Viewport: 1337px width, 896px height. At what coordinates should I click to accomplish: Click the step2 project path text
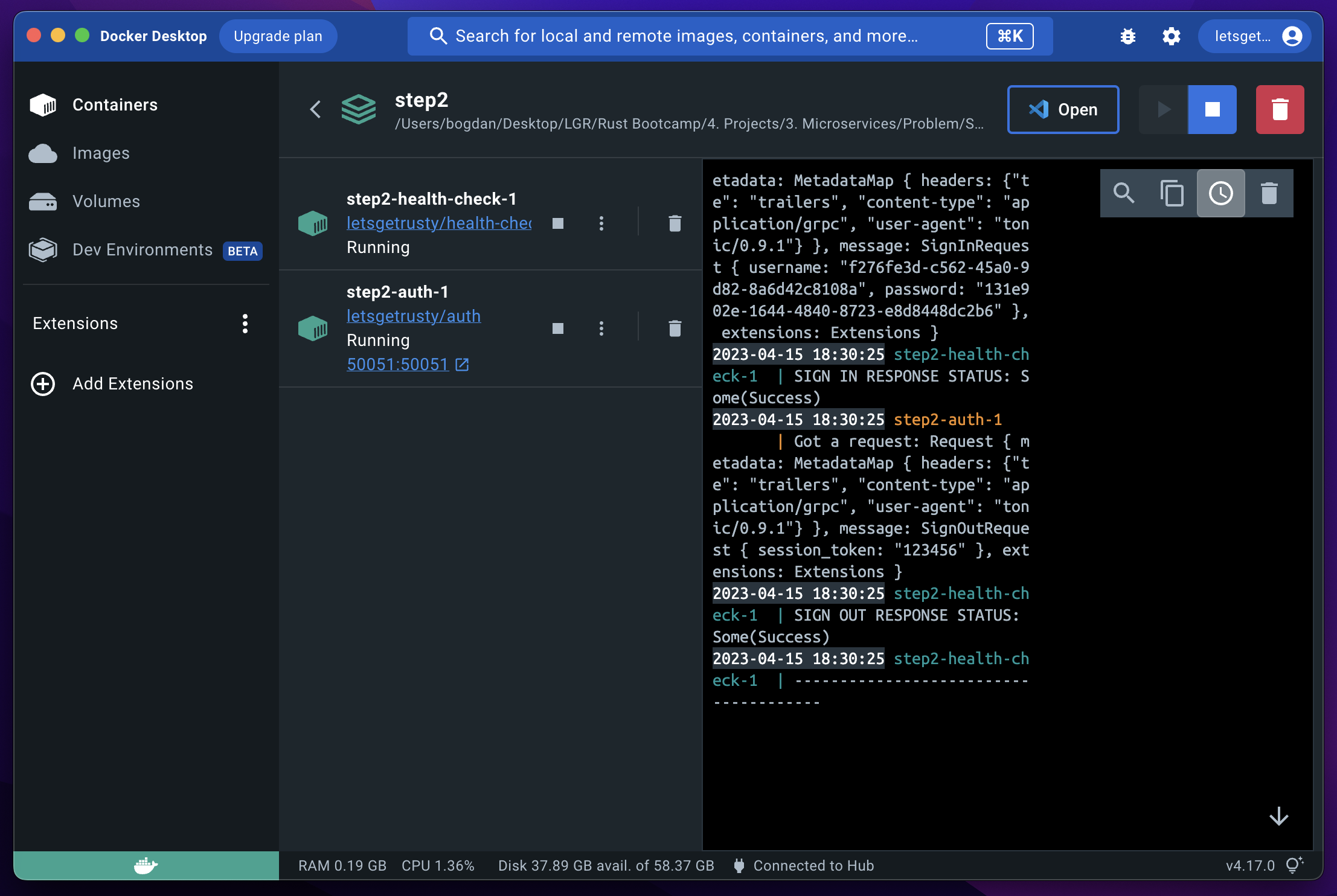pos(689,124)
